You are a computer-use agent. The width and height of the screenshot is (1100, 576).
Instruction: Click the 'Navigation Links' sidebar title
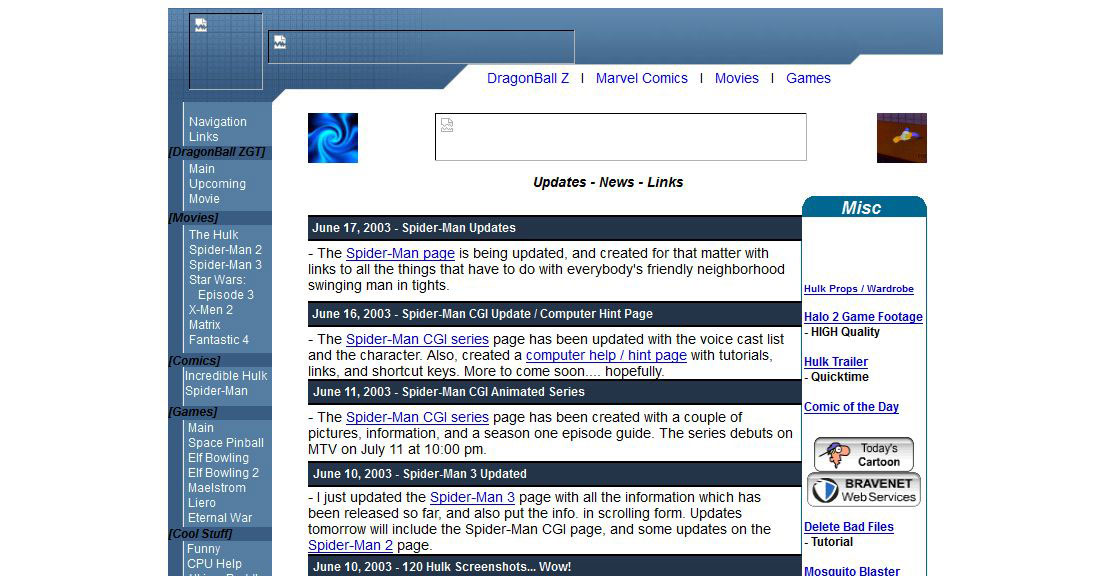tap(217, 129)
